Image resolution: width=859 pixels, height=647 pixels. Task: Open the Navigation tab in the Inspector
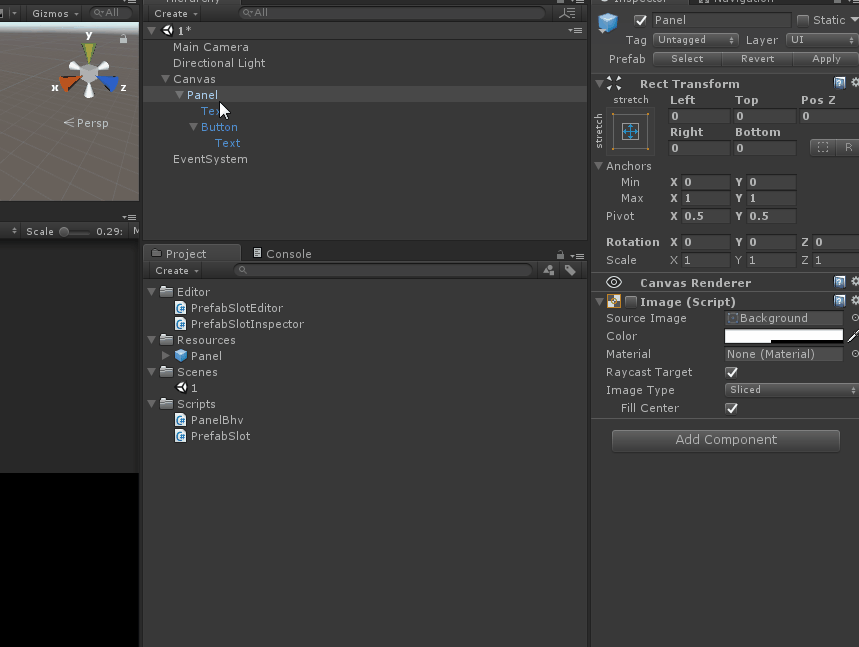[x=745, y=2]
